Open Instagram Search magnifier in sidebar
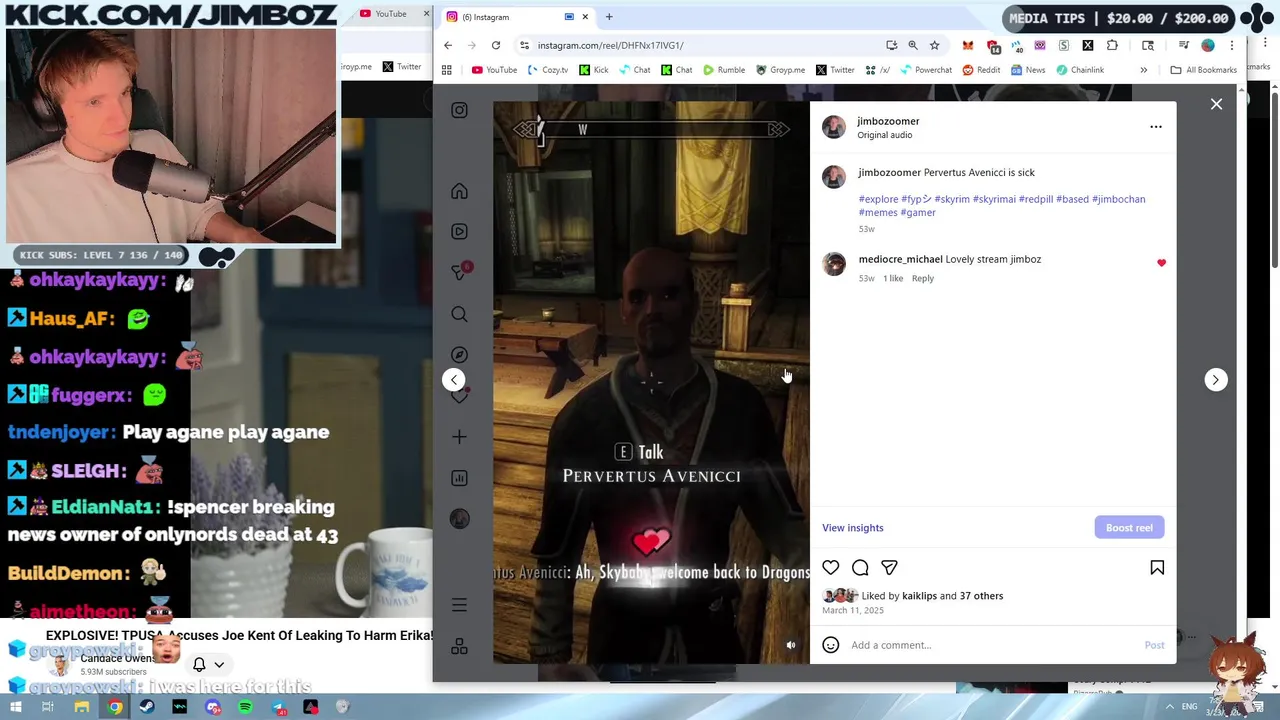Image resolution: width=1280 pixels, height=720 pixels. point(459,314)
